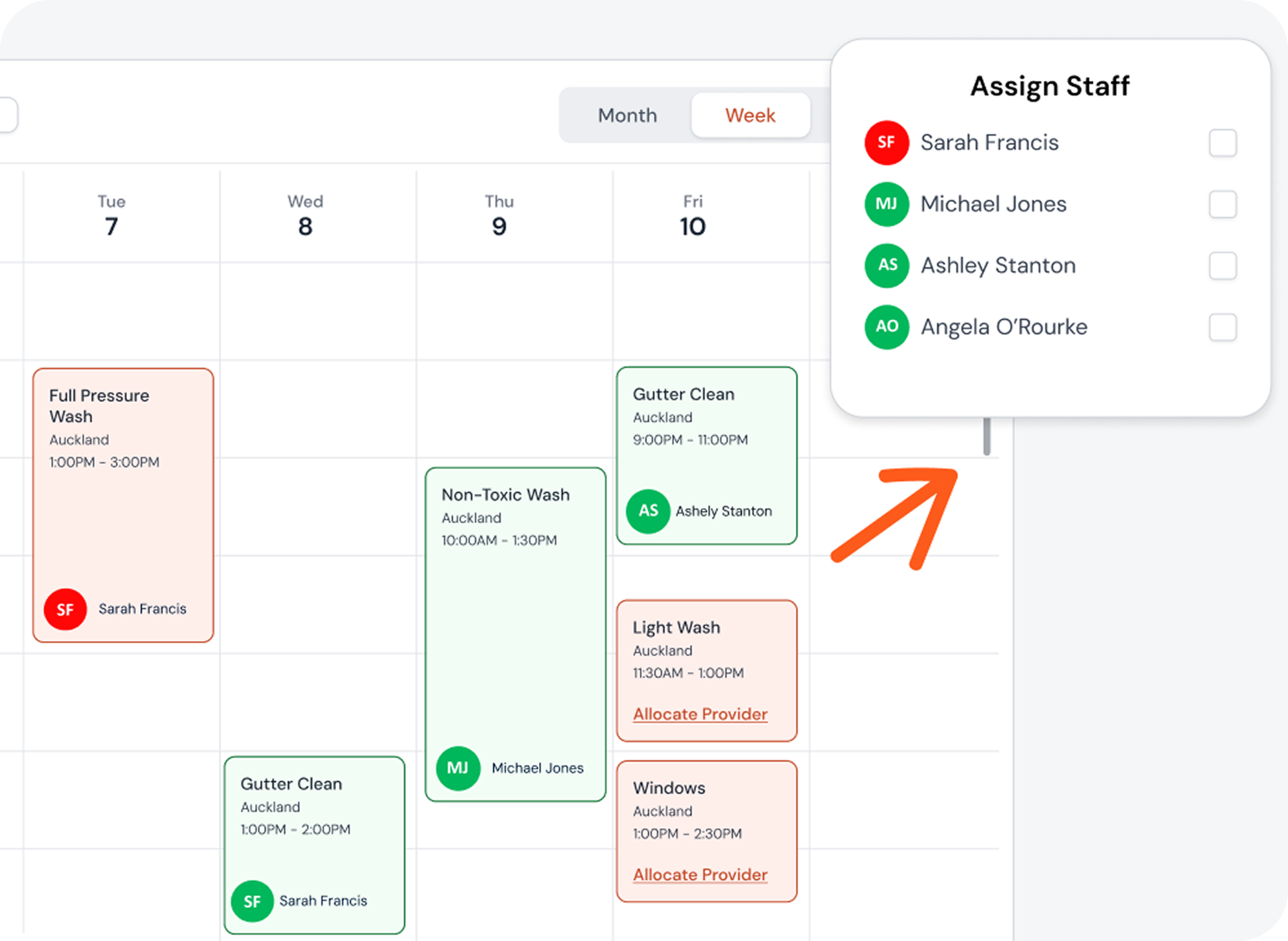Select the Week view tab
The height and width of the screenshot is (941, 1288).
coord(750,116)
